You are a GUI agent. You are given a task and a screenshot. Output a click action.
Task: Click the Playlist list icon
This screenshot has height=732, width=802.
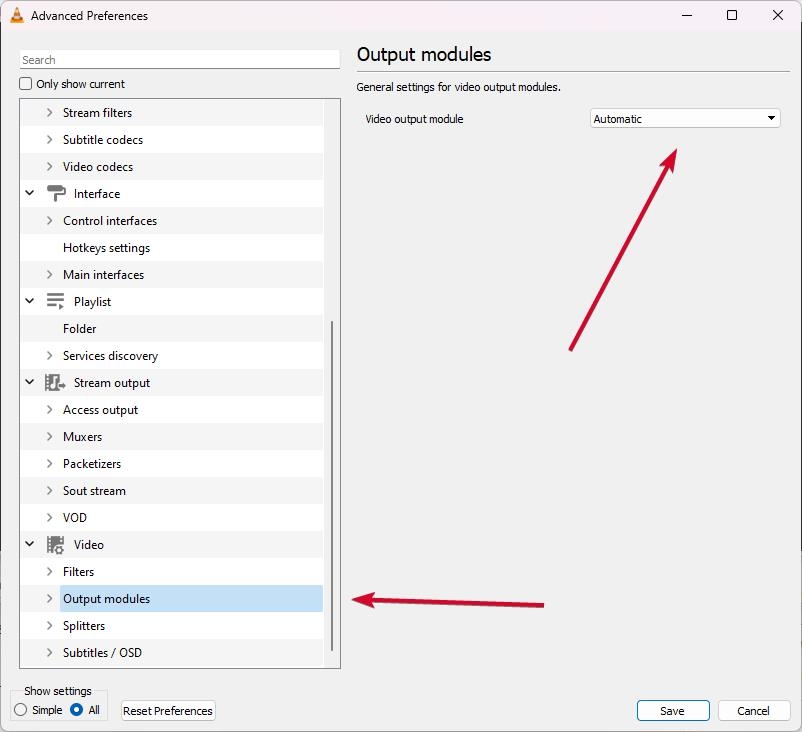[55, 301]
